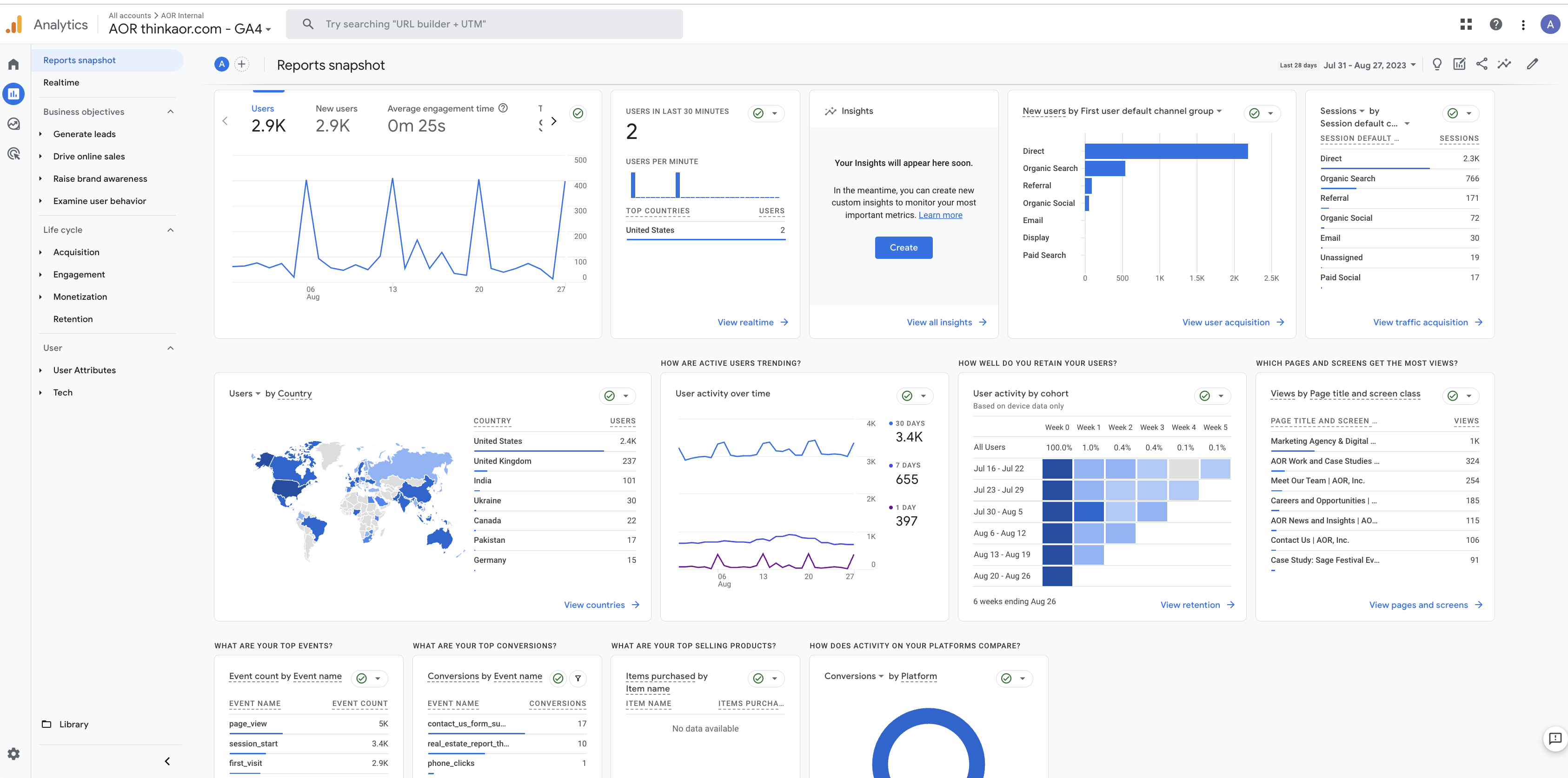
Task: Click the Google Analytics logo
Action: click(x=14, y=24)
